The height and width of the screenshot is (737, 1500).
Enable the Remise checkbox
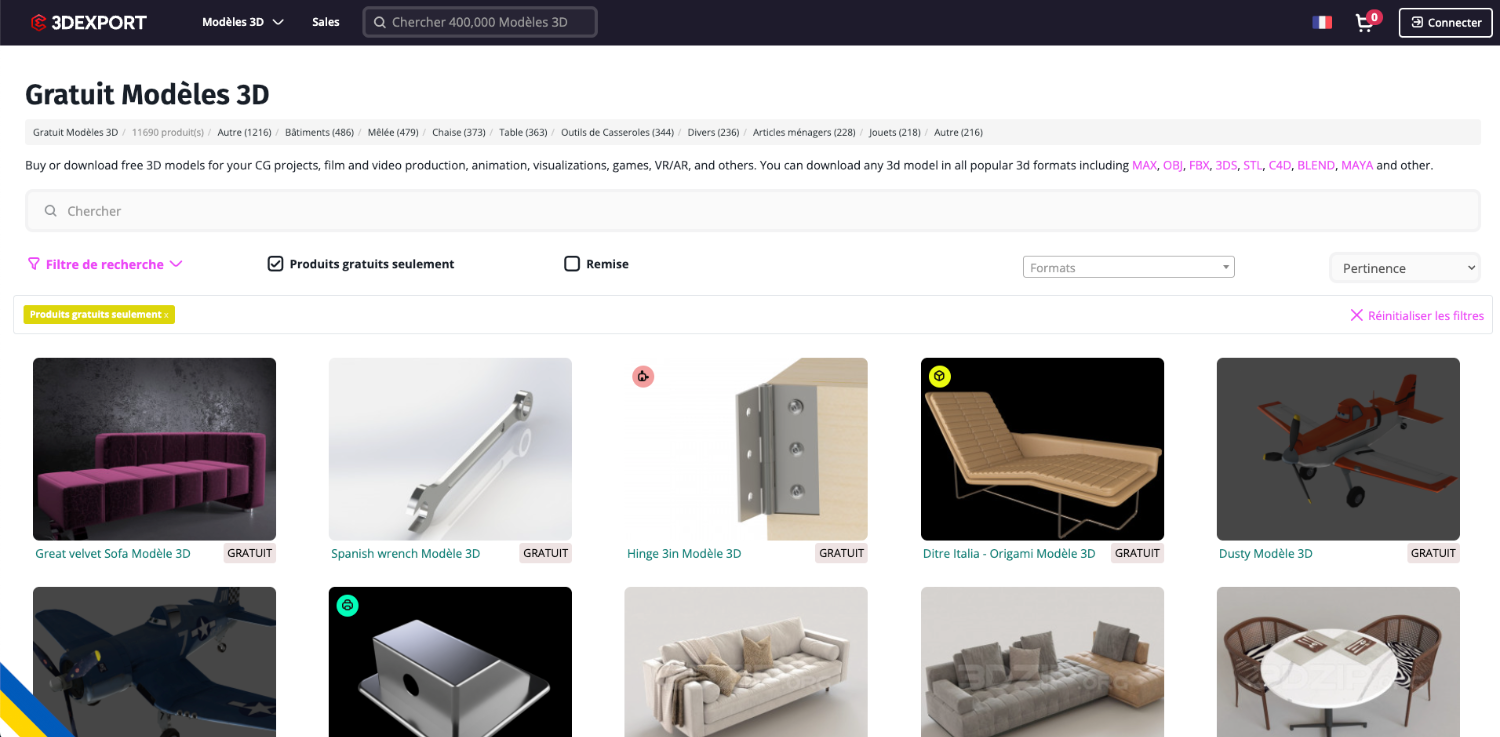[x=572, y=264]
